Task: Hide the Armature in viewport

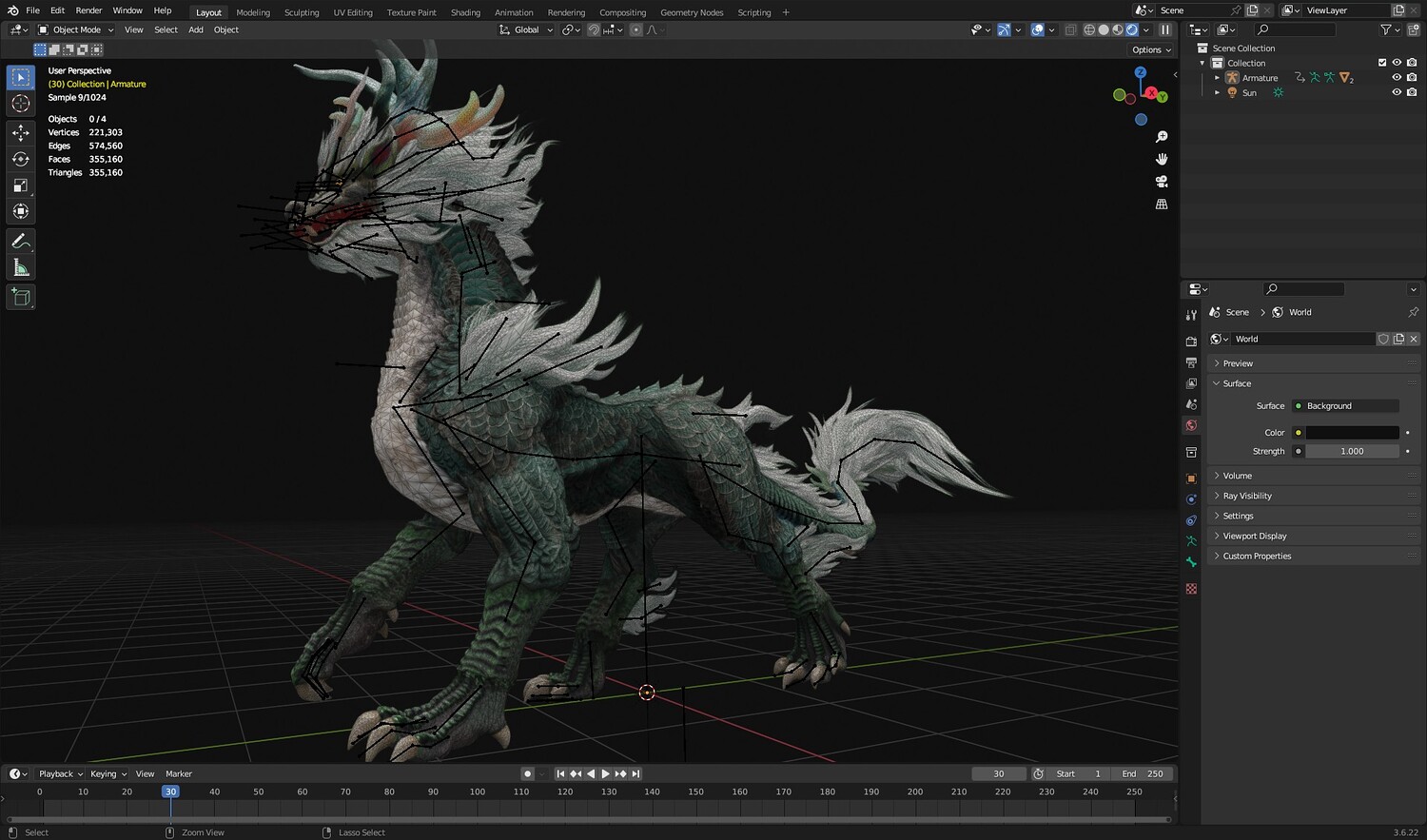Action: click(1397, 78)
